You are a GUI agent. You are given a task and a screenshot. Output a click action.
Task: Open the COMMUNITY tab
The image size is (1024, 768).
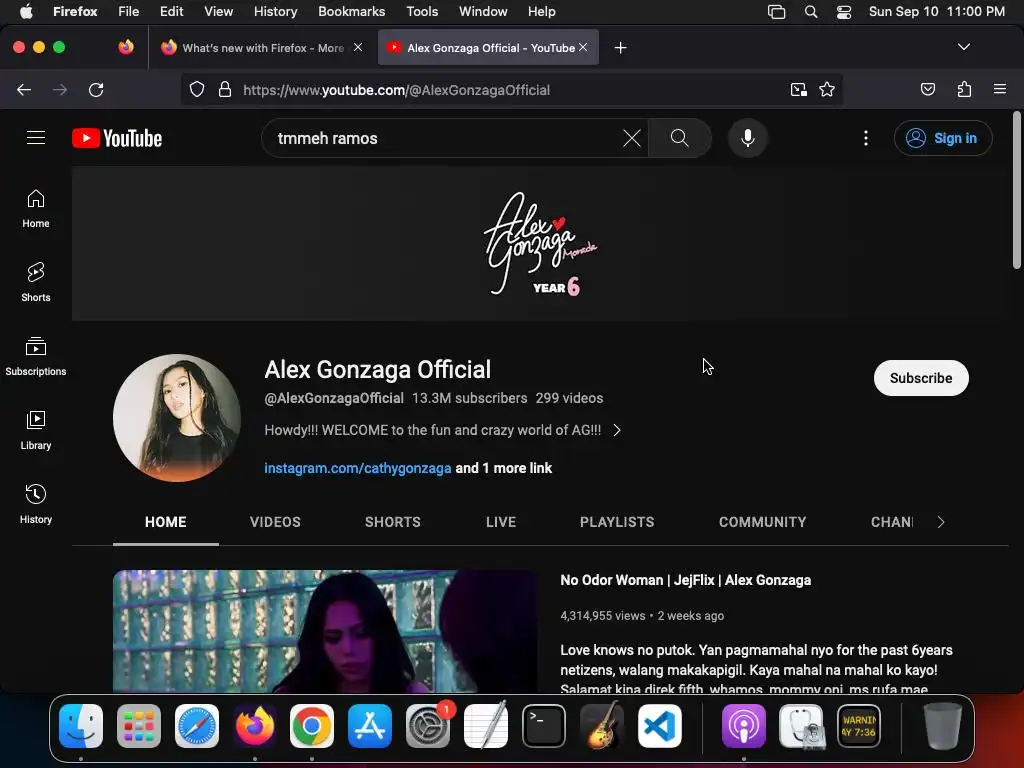pyautogui.click(x=762, y=522)
